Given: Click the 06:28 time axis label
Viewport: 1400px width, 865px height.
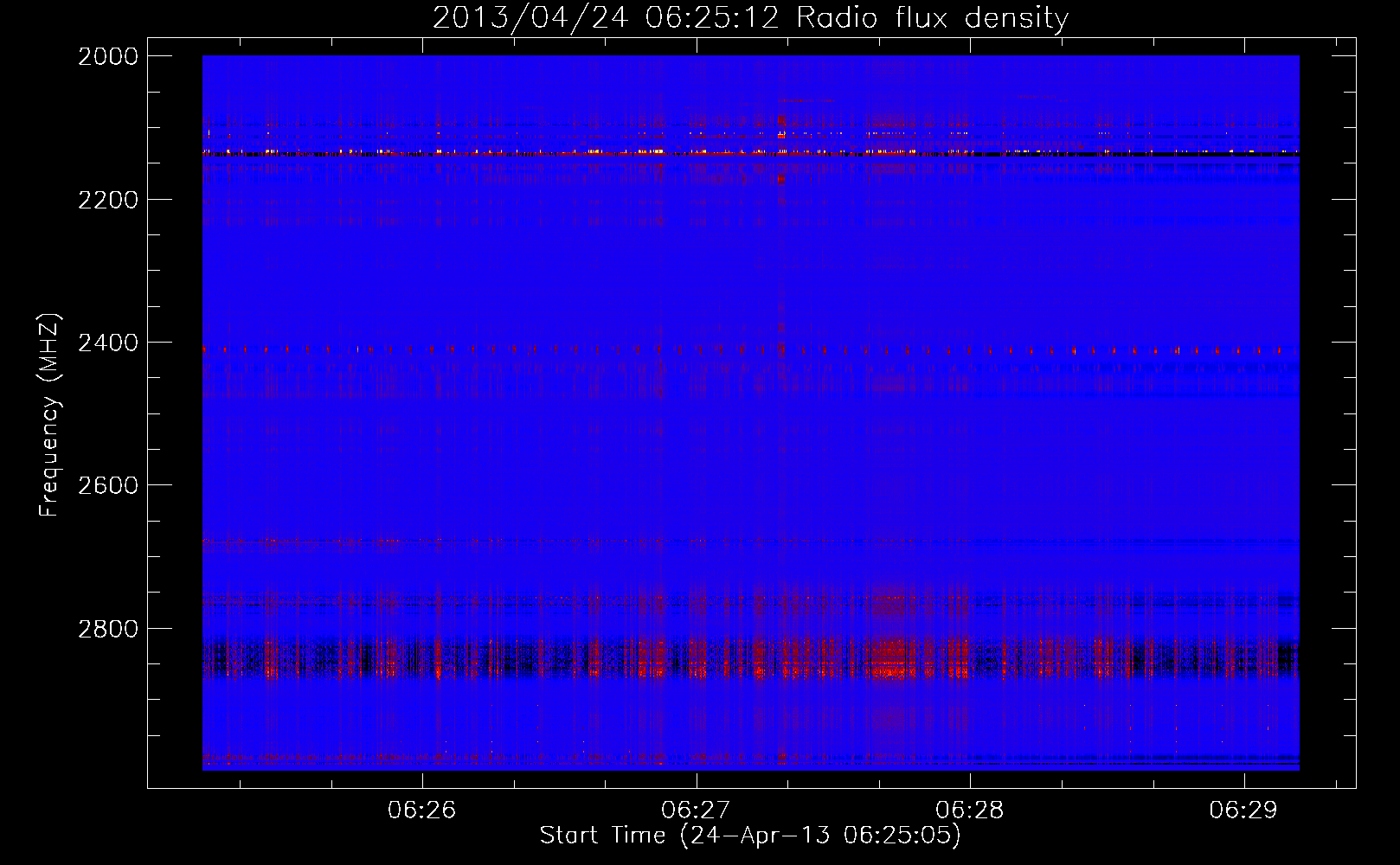Looking at the screenshot, I should pyautogui.click(x=970, y=810).
